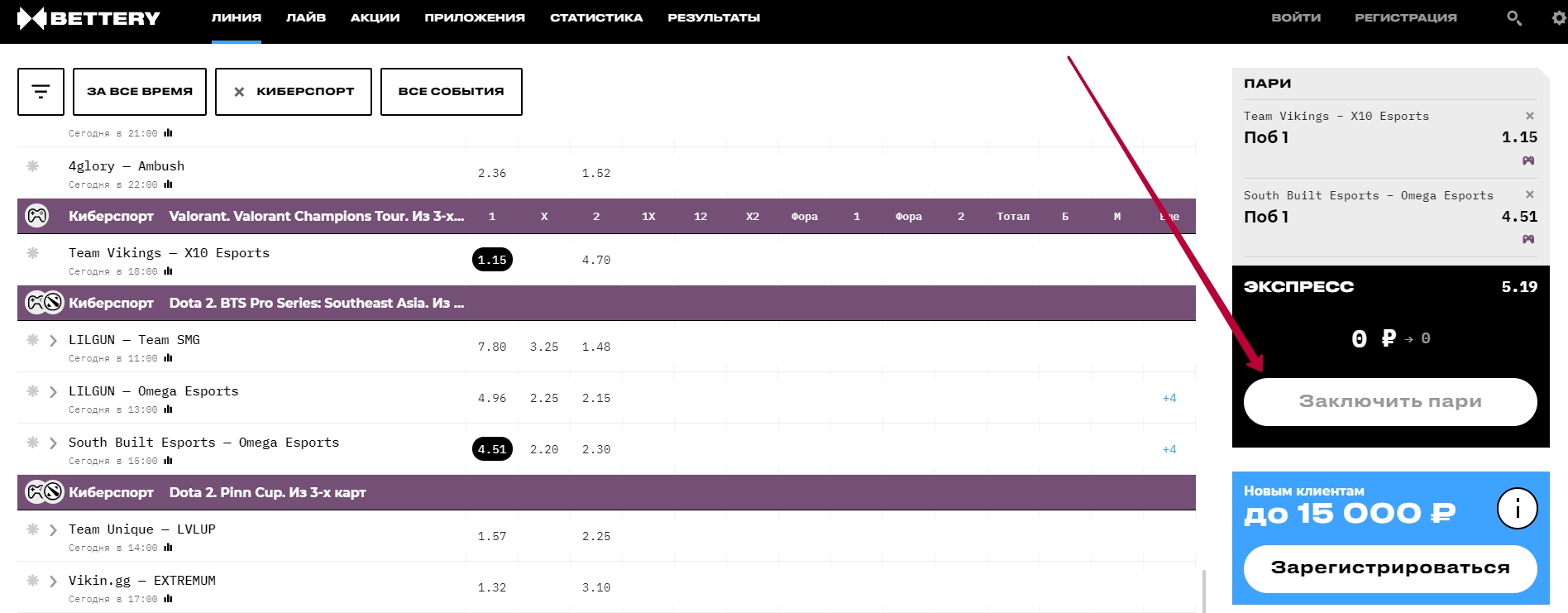Deselect the 4.51 odds on South Built
1568x613 pixels.
[x=492, y=449]
